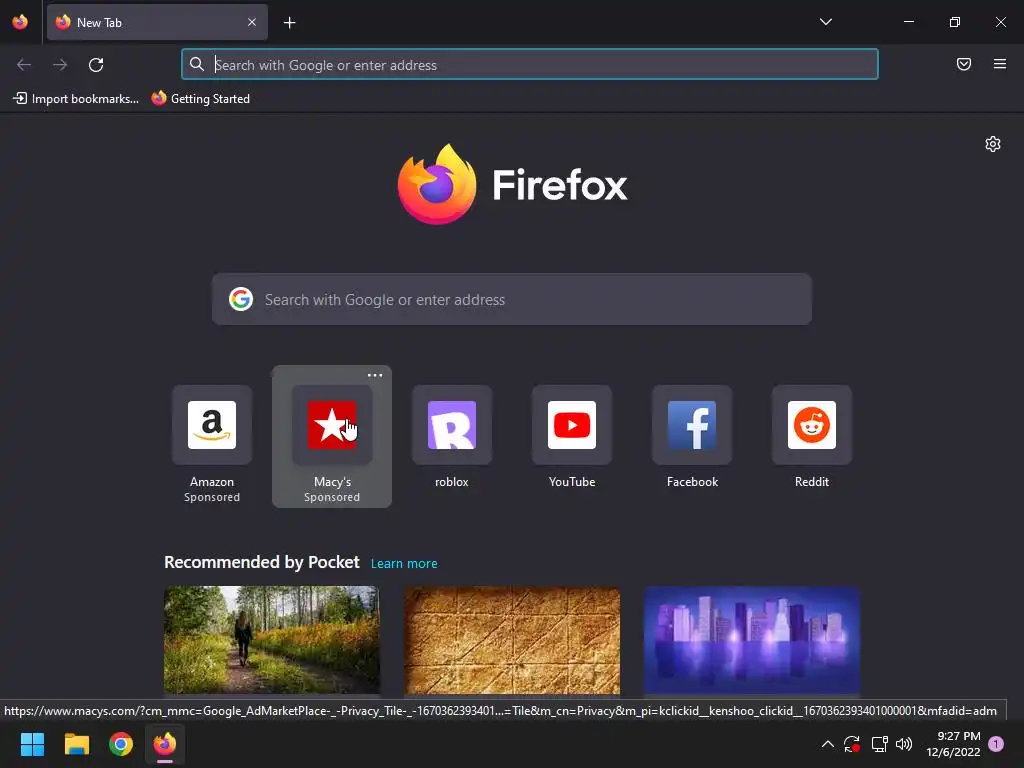Open the YouTube shortcut
Image resolution: width=1024 pixels, height=768 pixels.
click(x=571, y=436)
